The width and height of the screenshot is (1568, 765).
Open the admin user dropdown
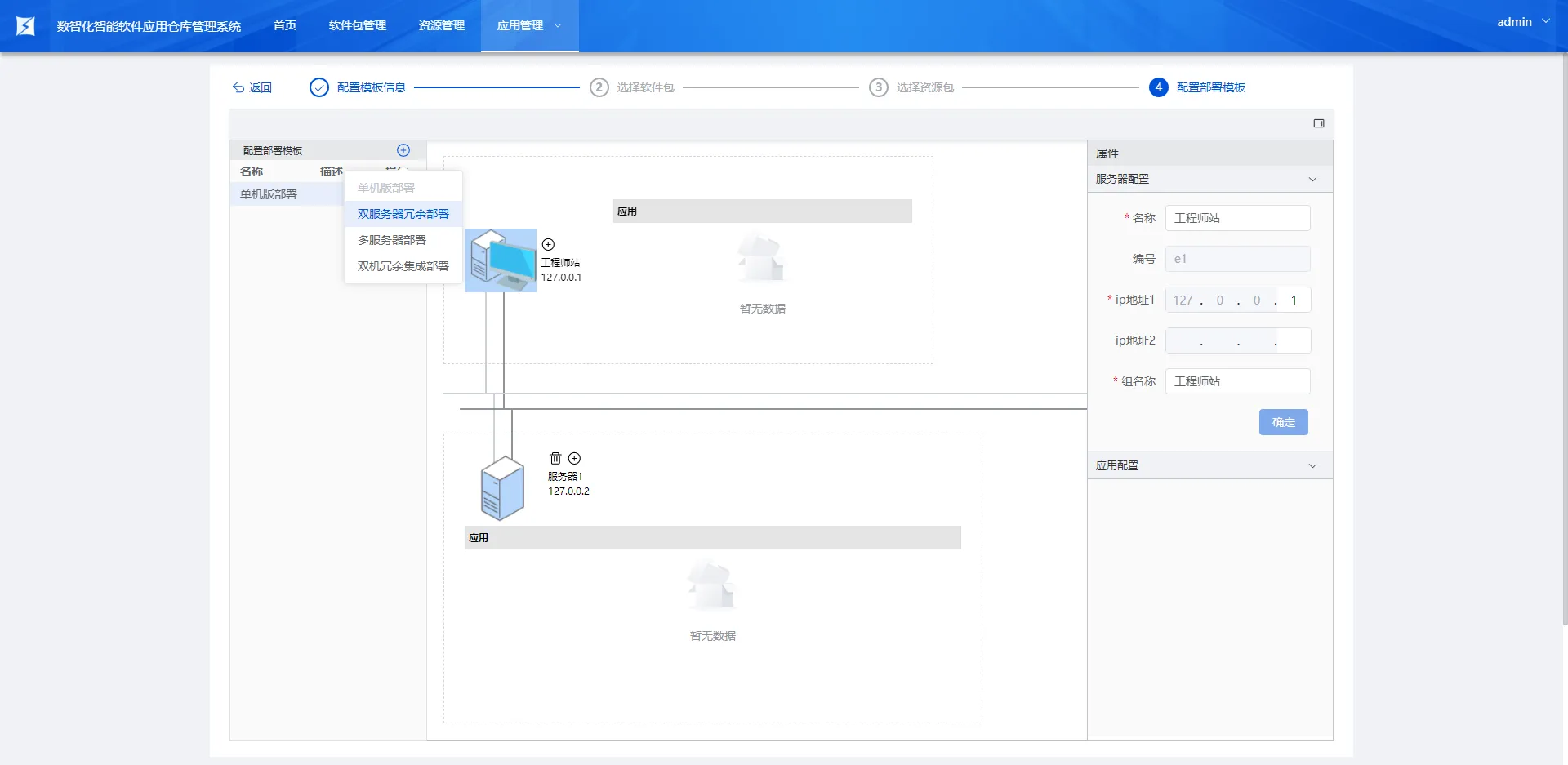[1522, 22]
